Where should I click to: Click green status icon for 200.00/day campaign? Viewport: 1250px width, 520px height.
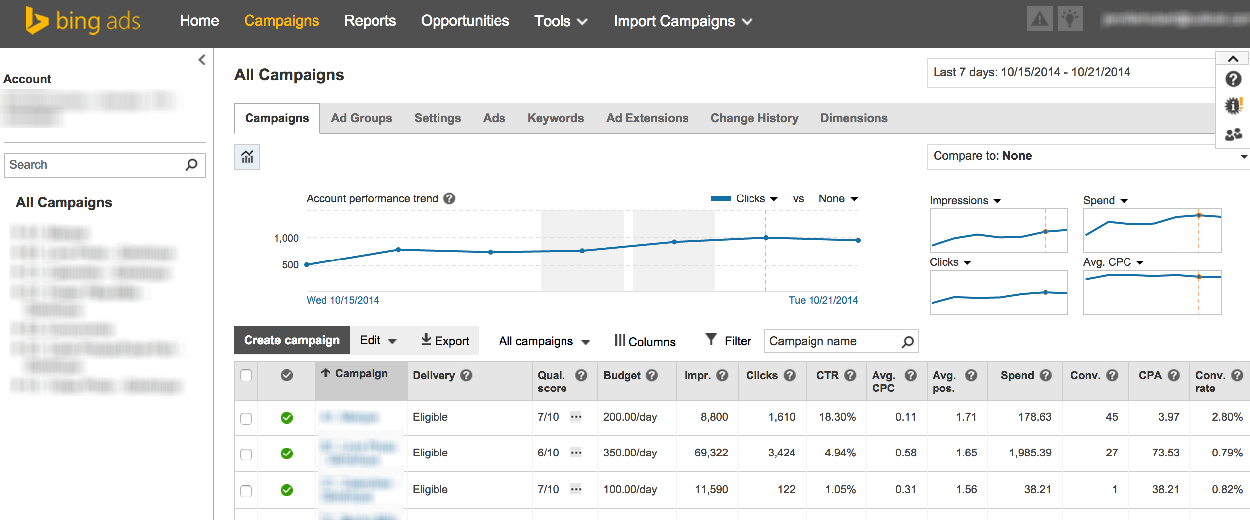pyautogui.click(x=287, y=417)
